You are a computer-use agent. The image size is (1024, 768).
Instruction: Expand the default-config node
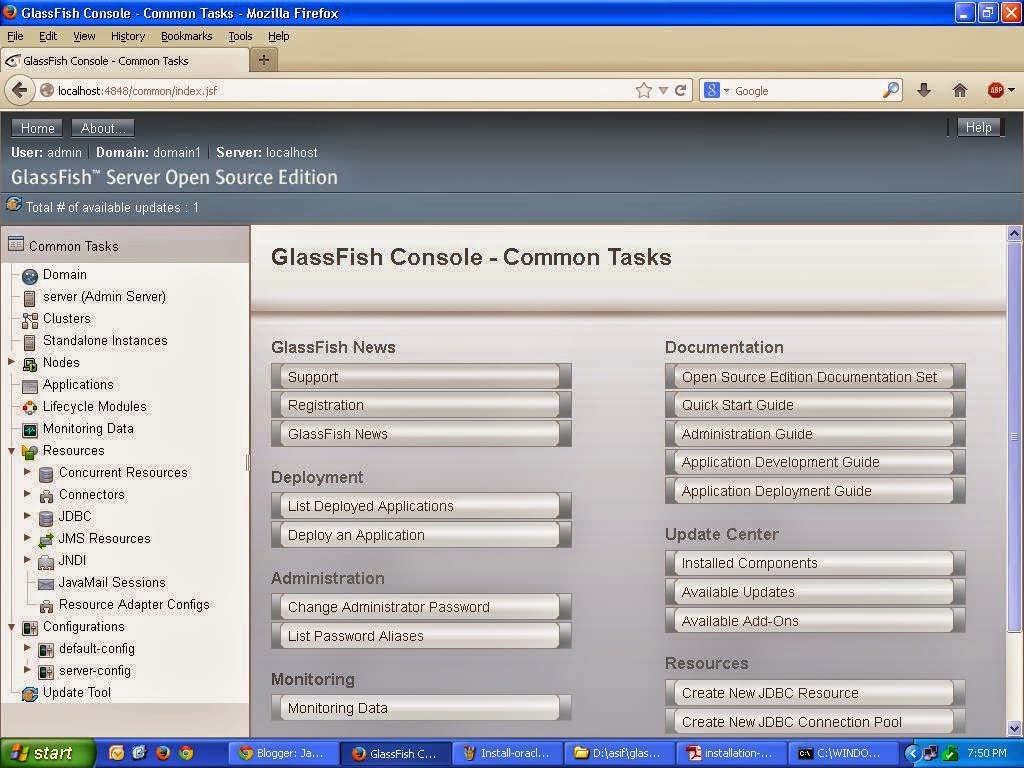tap(27, 648)
